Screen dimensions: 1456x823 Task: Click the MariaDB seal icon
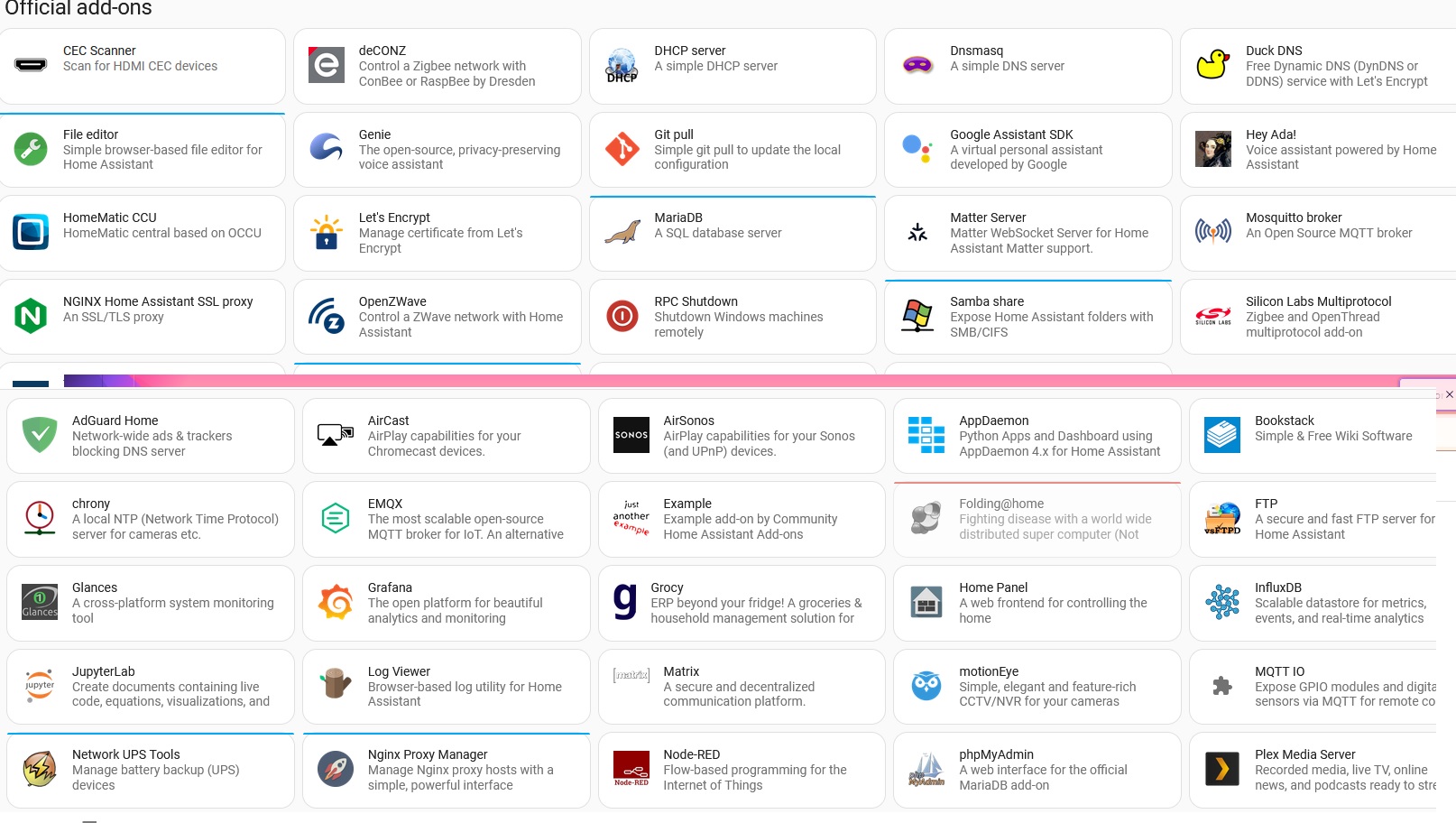[622, 233]
